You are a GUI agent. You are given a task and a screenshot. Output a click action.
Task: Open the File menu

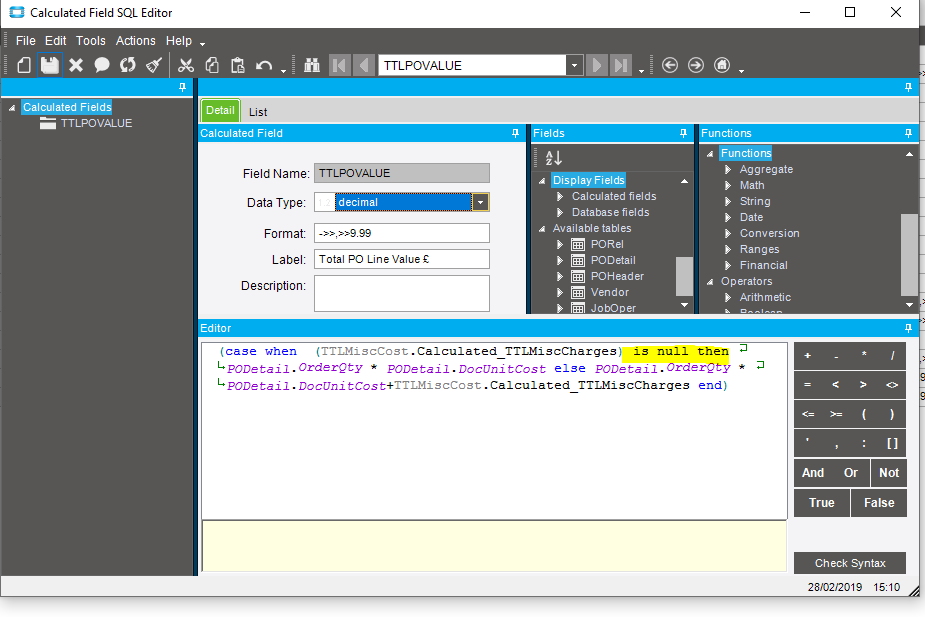[x=25, y=41]
